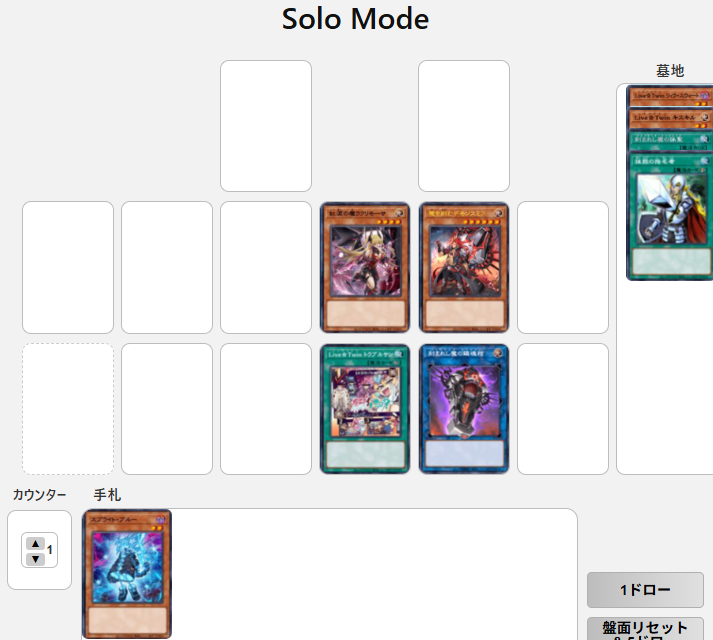
Task: Pick the third graveyard card, a green spell
Action: point(669,140)
